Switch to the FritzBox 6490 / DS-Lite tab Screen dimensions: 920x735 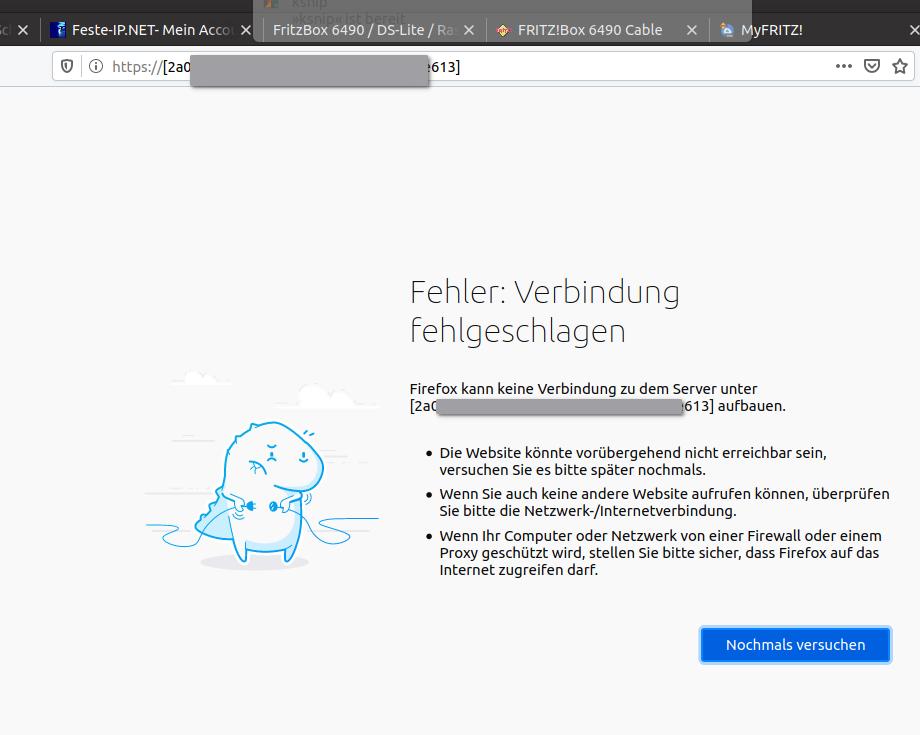coord(360,29)
